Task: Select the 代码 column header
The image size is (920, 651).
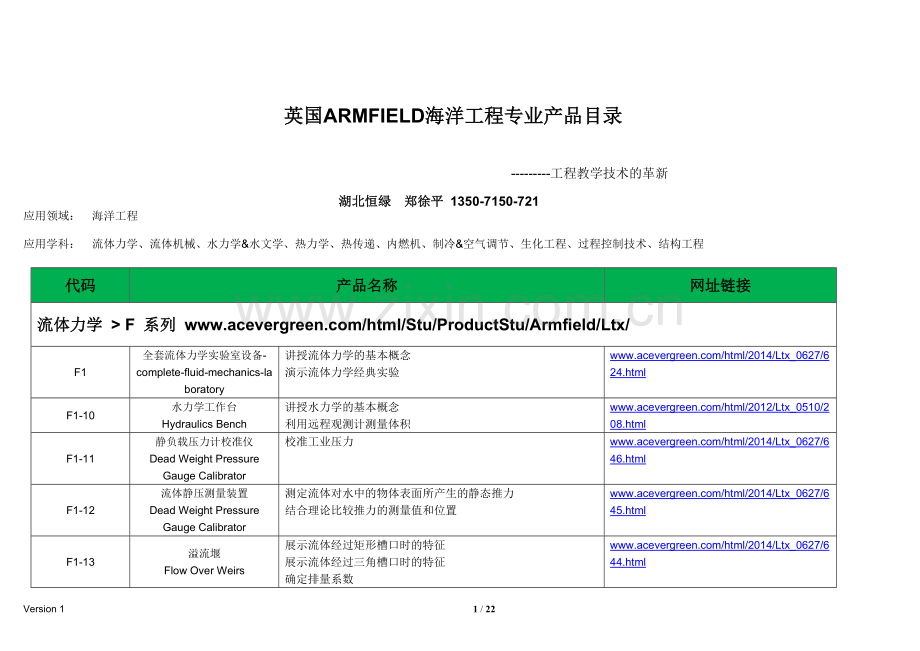Action: 80,286
